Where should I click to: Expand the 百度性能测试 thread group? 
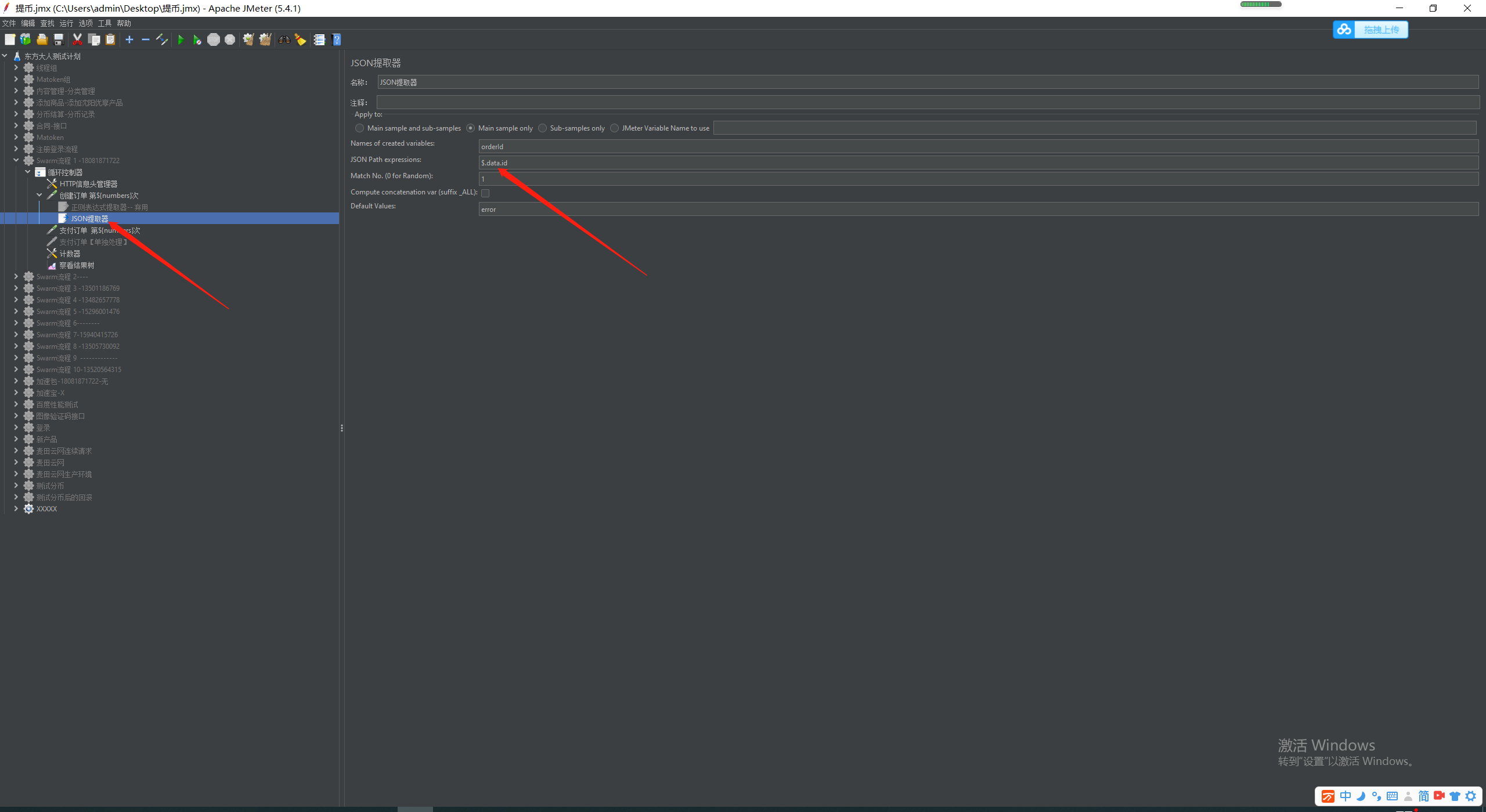point(16,405)
